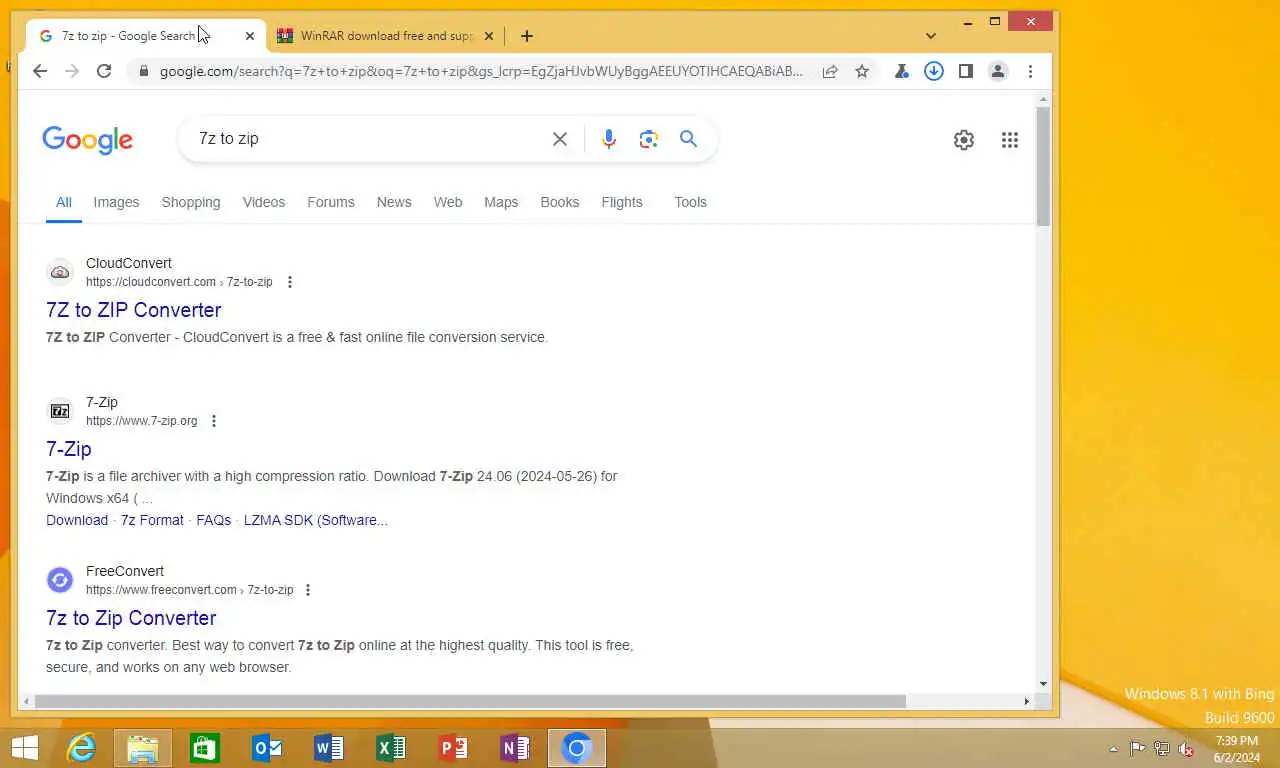Viewport: 1280px width, 768px height.
Task: Open more options for FreeConvert result
Action: tap(308, 590)
